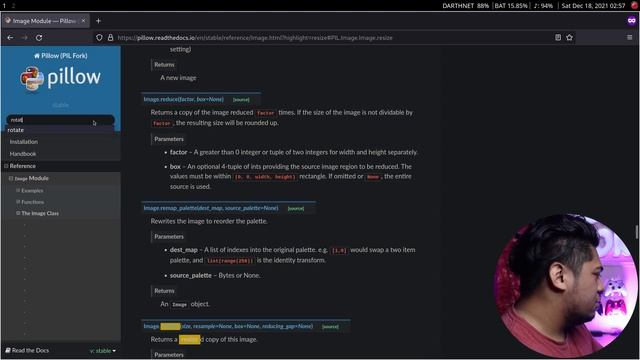640x360 pixels.
Task: Click the 'source_palette' parameter name
Action: coord(191,276)
